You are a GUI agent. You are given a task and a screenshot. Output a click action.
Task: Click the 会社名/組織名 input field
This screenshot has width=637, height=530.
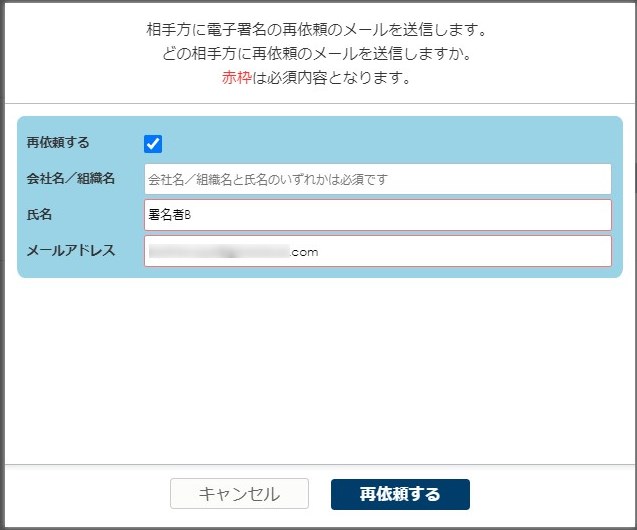(x=378, y=179)
